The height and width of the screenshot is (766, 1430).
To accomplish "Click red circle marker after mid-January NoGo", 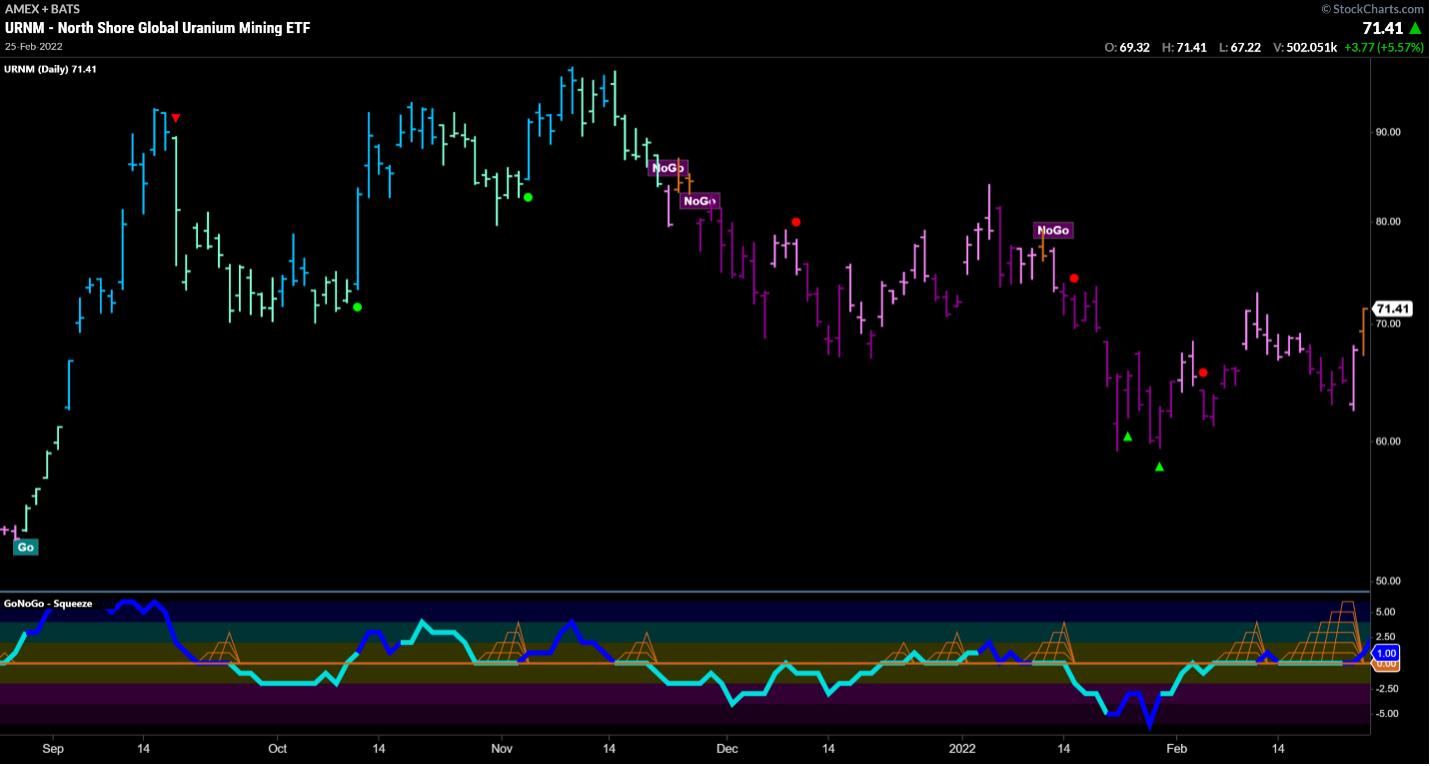I will tap(1074, 278).
